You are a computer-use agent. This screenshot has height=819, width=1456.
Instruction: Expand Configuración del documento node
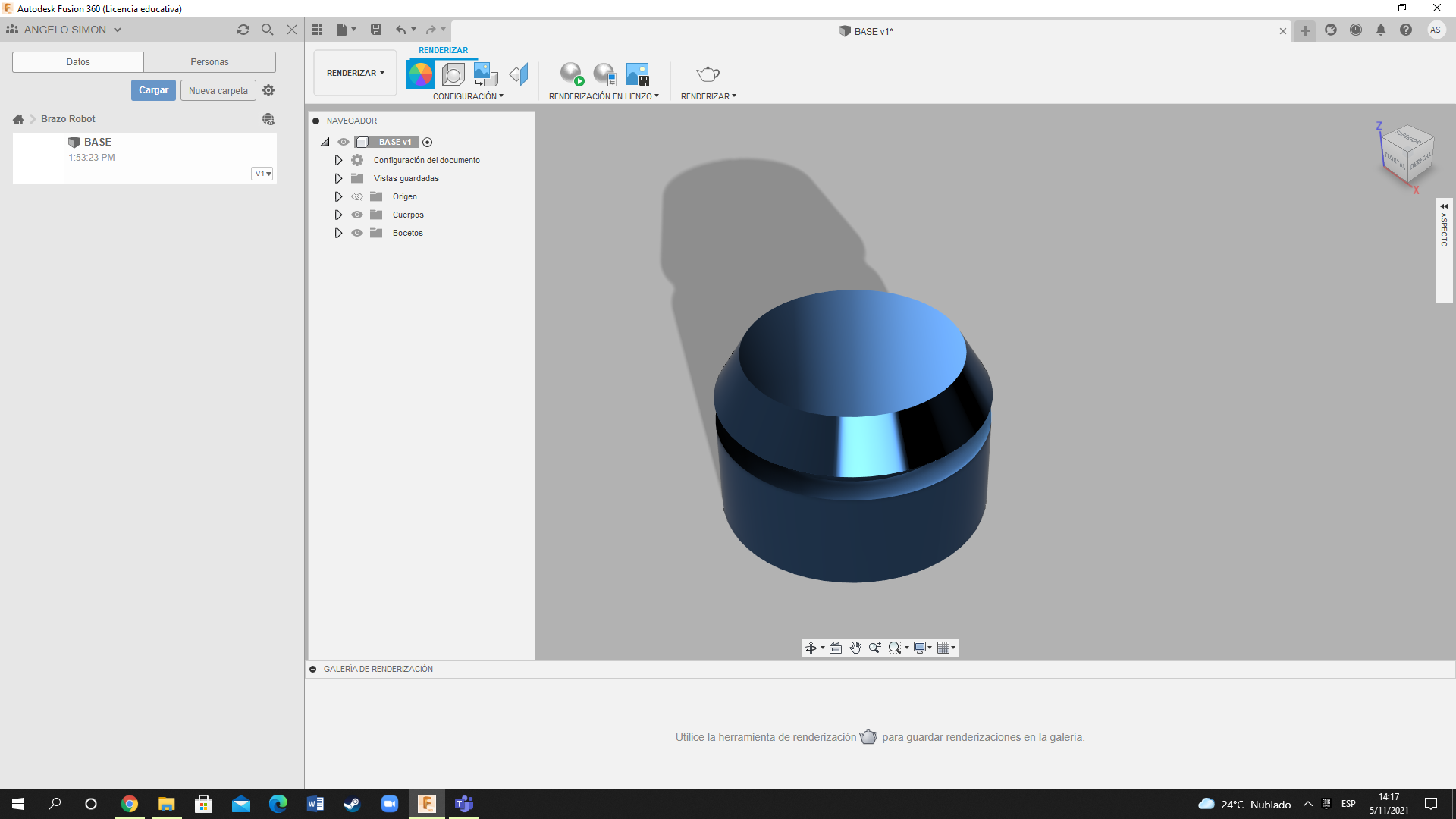[x=338, y=160]
